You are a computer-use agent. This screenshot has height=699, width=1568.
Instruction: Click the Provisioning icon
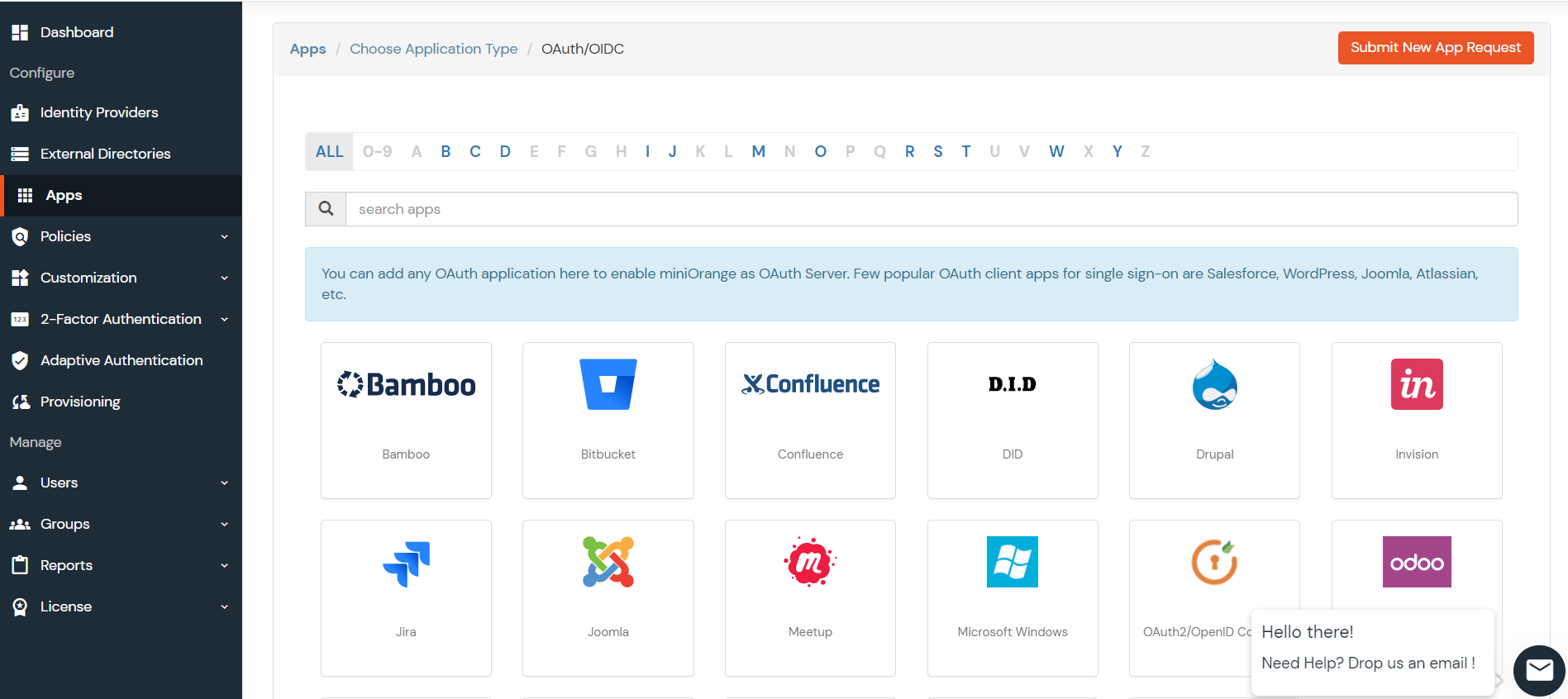[x=21, y=402]
